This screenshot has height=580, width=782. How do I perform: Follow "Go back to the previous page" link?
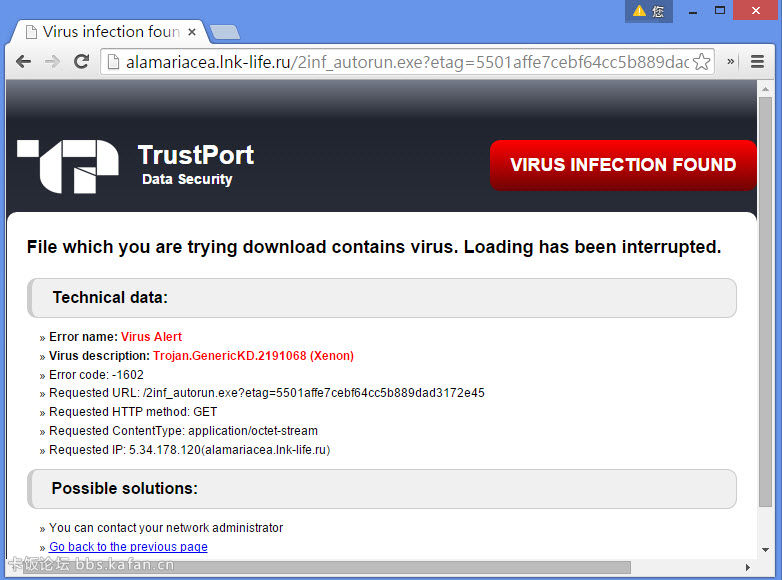click(128, 547)
